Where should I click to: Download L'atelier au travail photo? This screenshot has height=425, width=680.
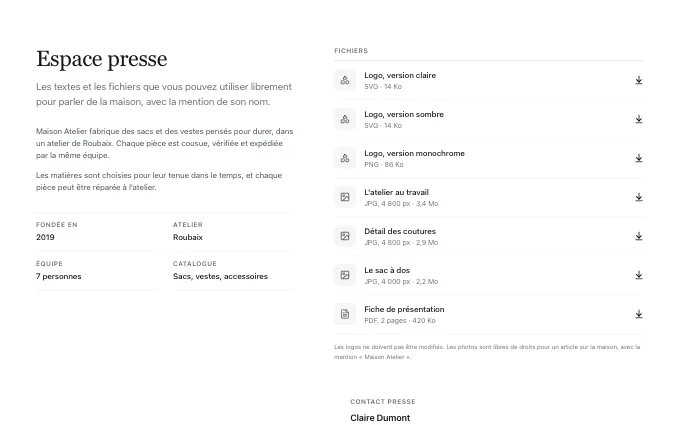click(x=639, y=197)
